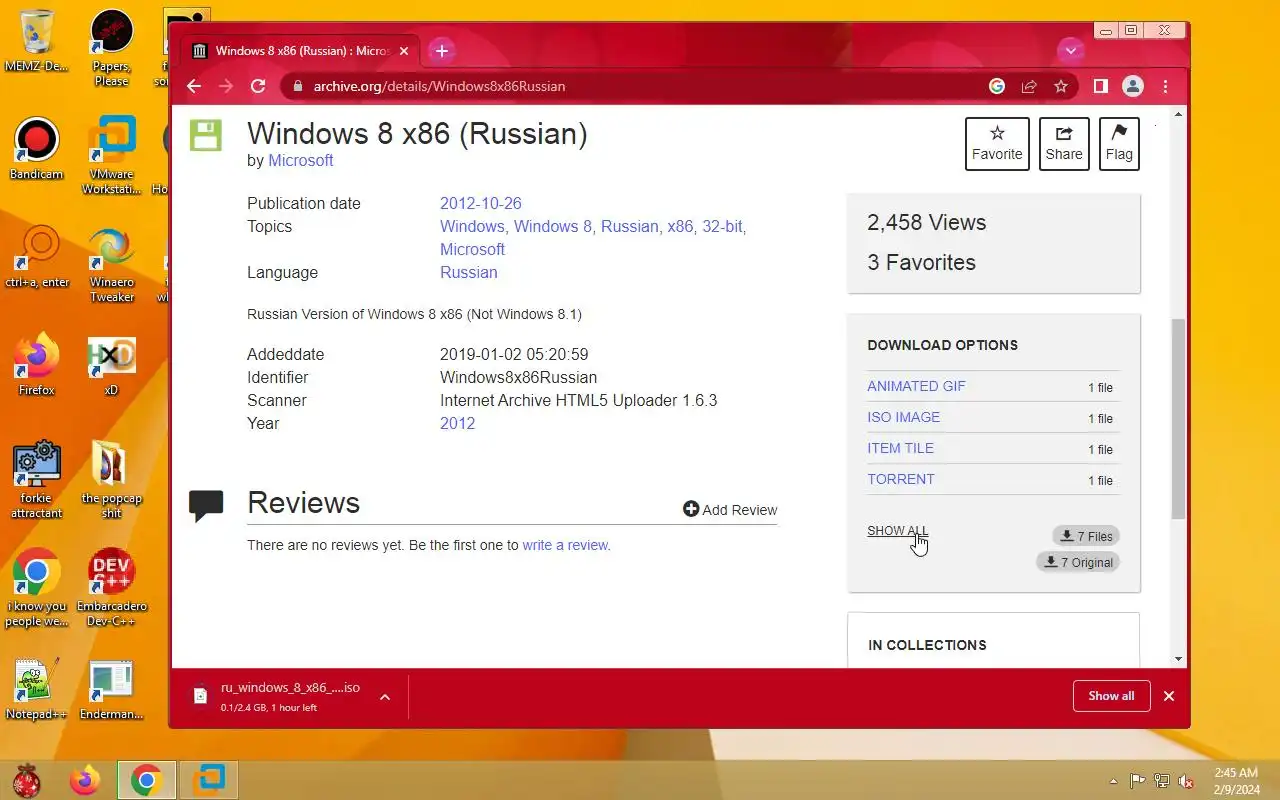Viewport: 1280px width, 800px height.
Task: Open the Windows 8 topic link
Action: (553, 226)
